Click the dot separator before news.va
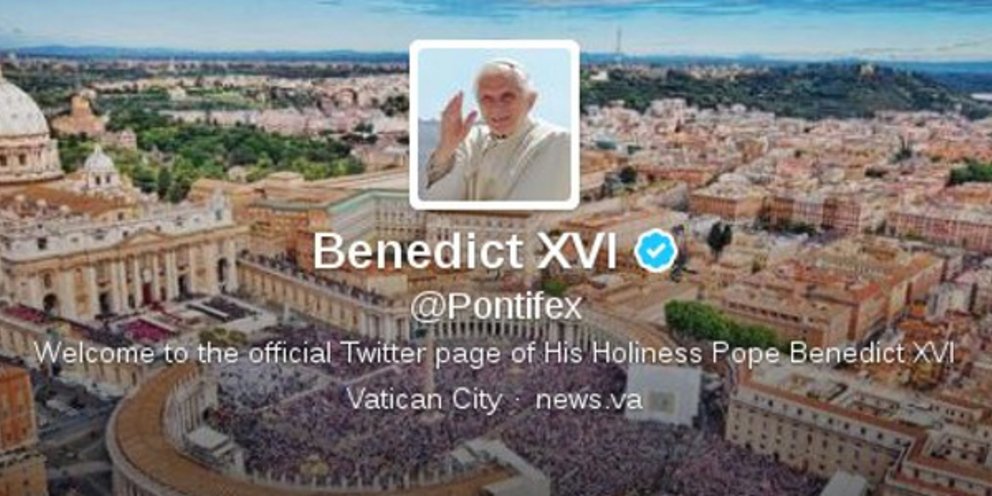This screenshot has width=992, height=496. 518,400
